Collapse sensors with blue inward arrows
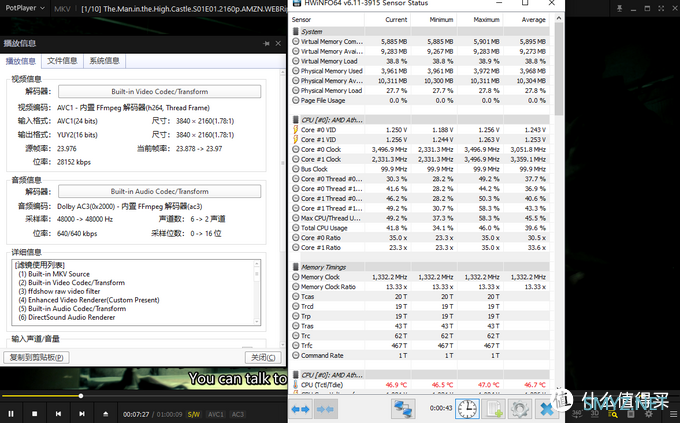The image size is (680, 423). point(325,409)
